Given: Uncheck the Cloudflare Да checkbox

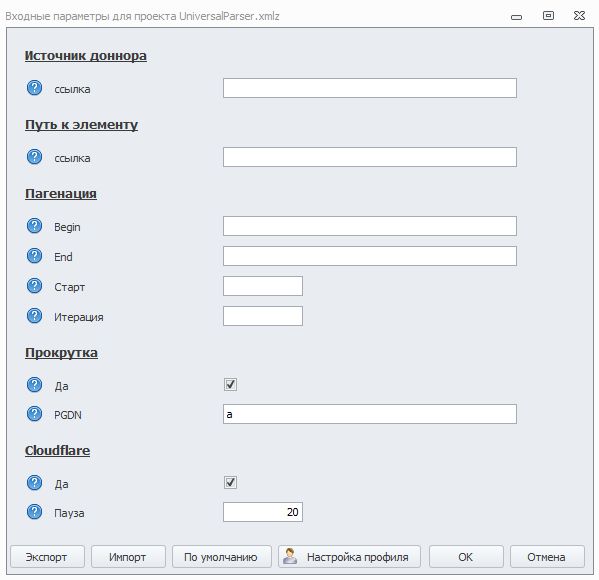Looking at the screenshot, I should (230, 482).
